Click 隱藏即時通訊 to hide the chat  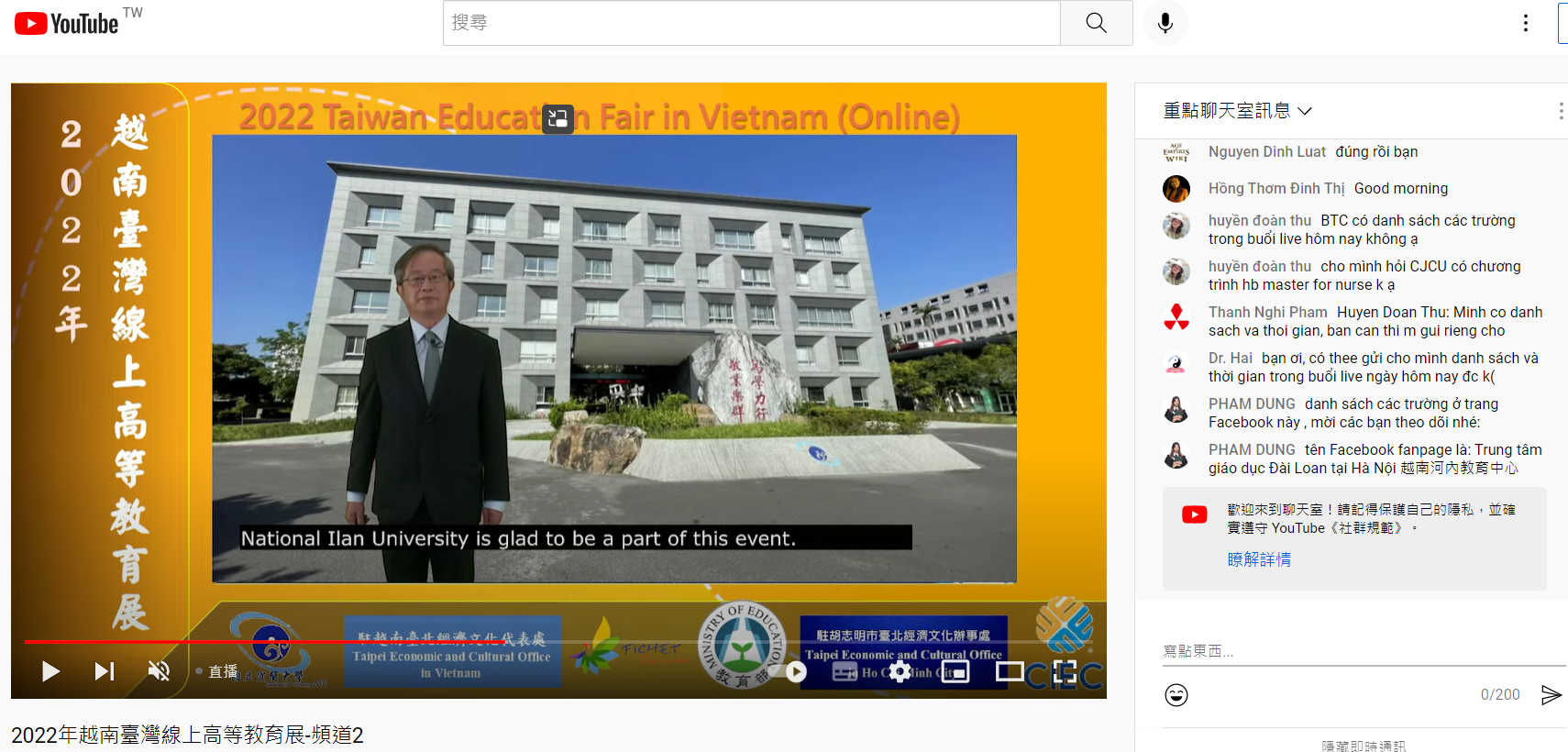click(x=1364, y=746)
